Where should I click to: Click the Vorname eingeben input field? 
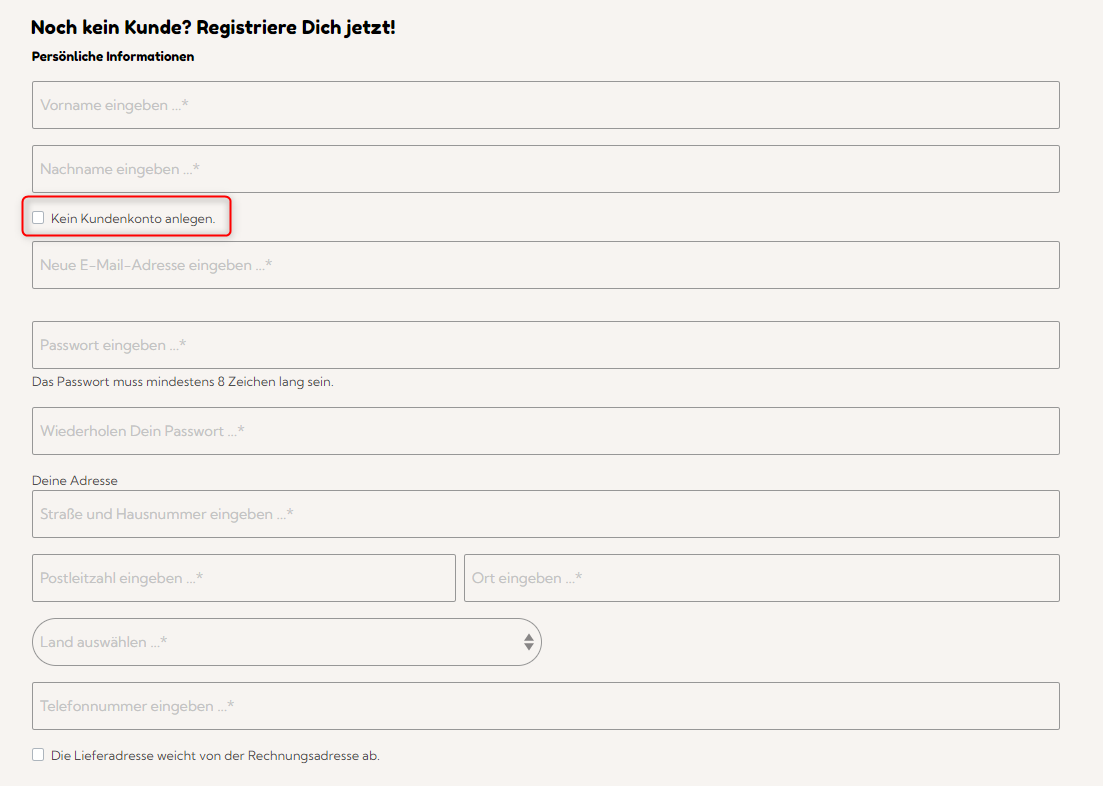[545, 105]
